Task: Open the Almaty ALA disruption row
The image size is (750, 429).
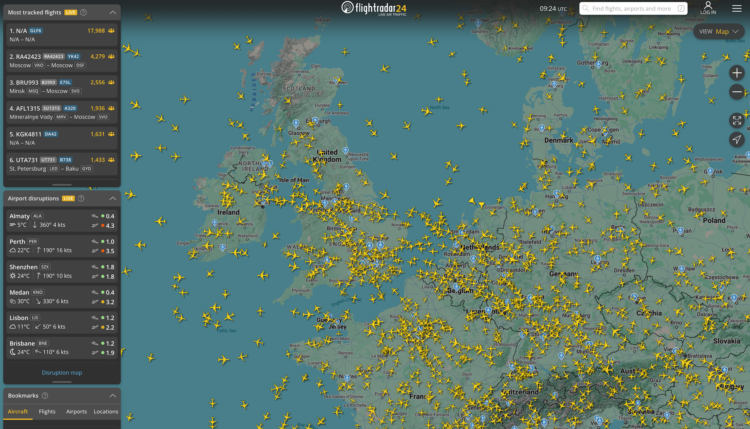Action: pos(62,220)
